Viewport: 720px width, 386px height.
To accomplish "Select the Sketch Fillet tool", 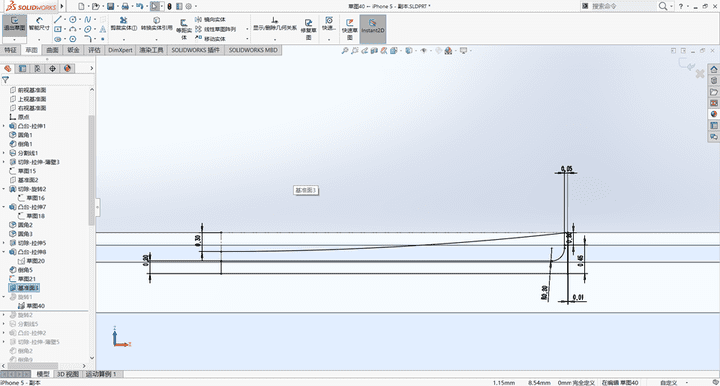I will click(87, 39).
